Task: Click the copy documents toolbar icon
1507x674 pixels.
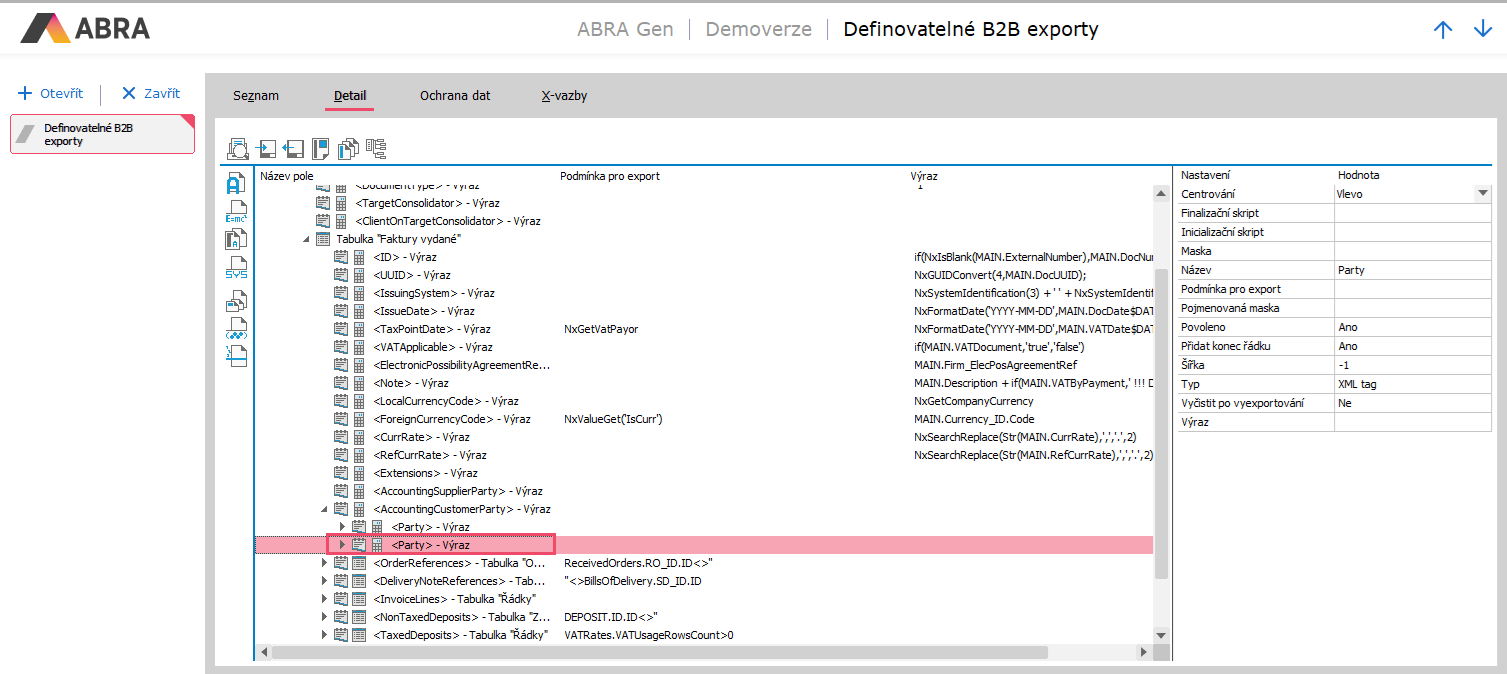Action: click(348, 149)
